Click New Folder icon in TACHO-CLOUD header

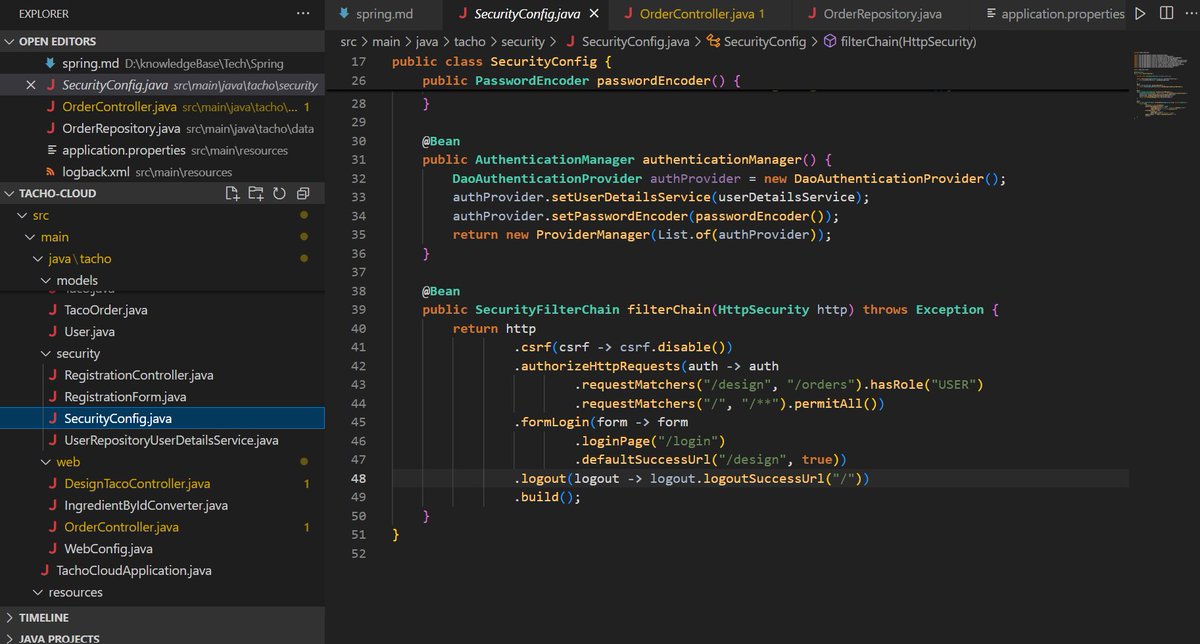256,193
